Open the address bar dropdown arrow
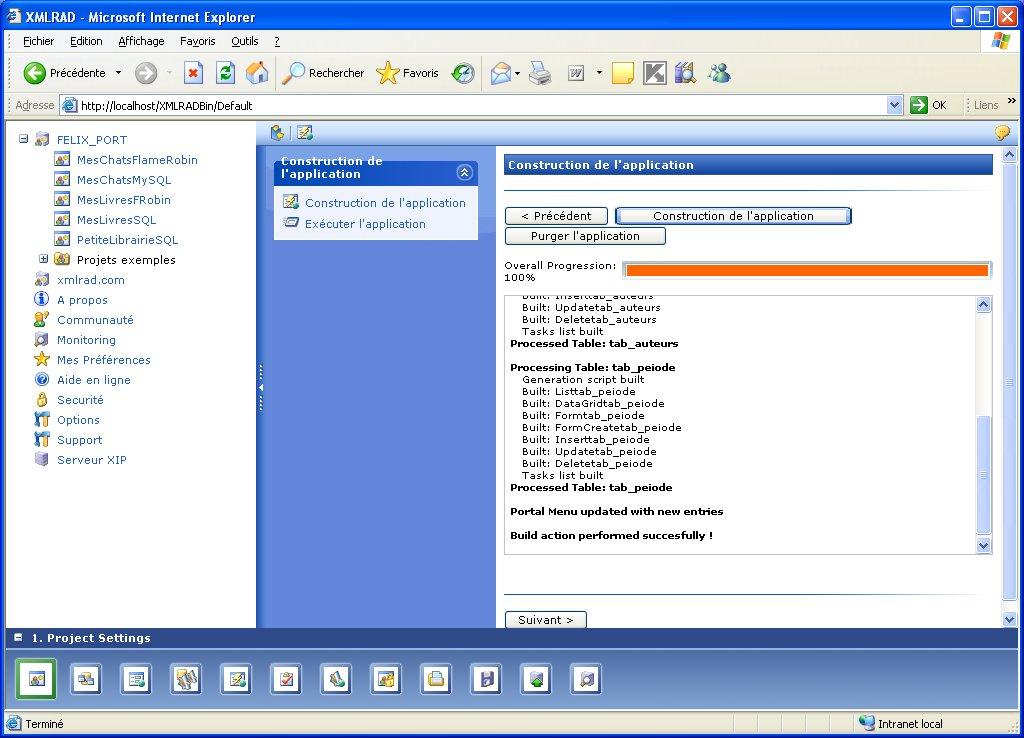Viewport: 1024px width, 738px height. [x=894, y=105]
